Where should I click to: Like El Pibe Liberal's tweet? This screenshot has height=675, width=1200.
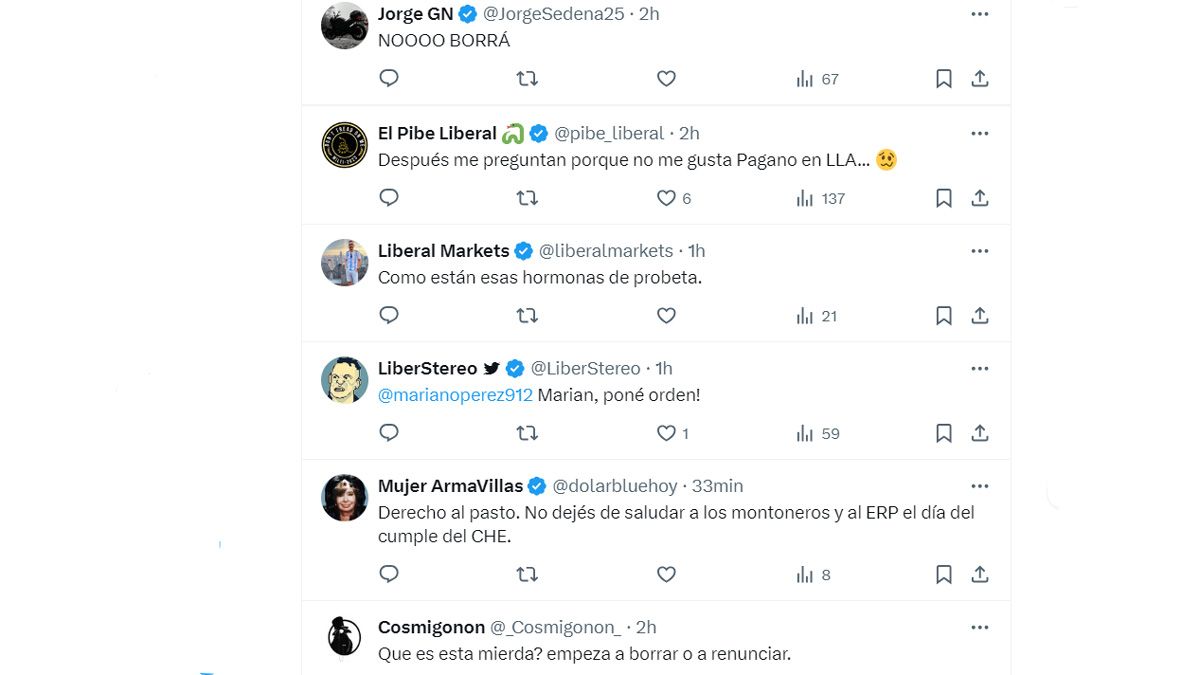(x=666, y=198)
